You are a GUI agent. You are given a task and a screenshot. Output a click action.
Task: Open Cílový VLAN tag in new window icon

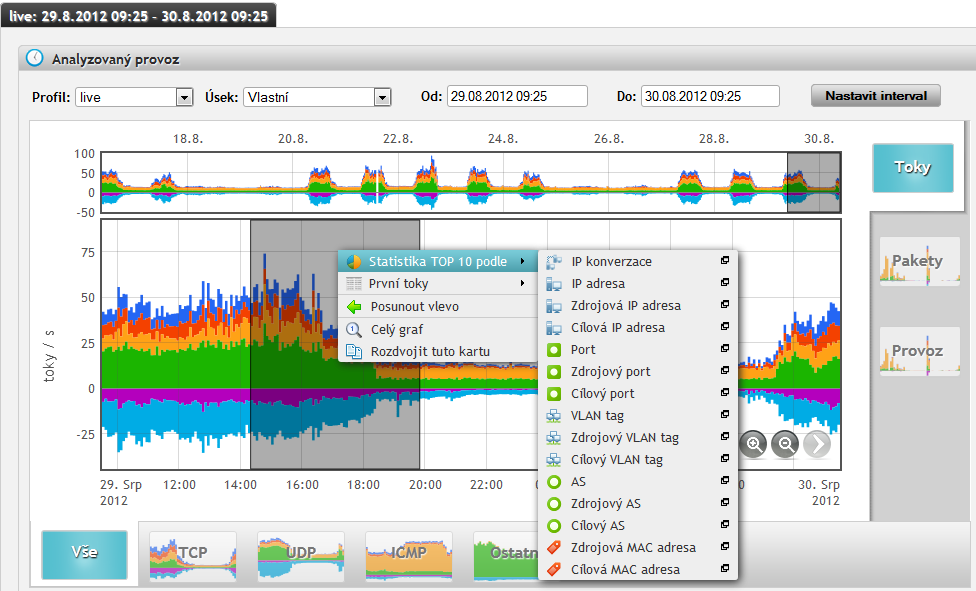pos(725,458)
